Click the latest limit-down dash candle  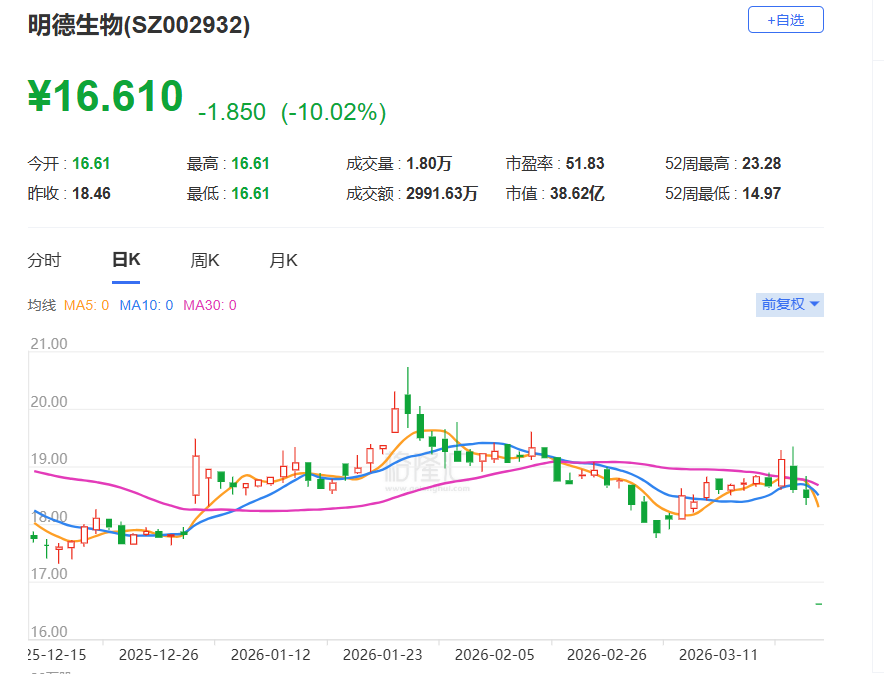point(819,604)
